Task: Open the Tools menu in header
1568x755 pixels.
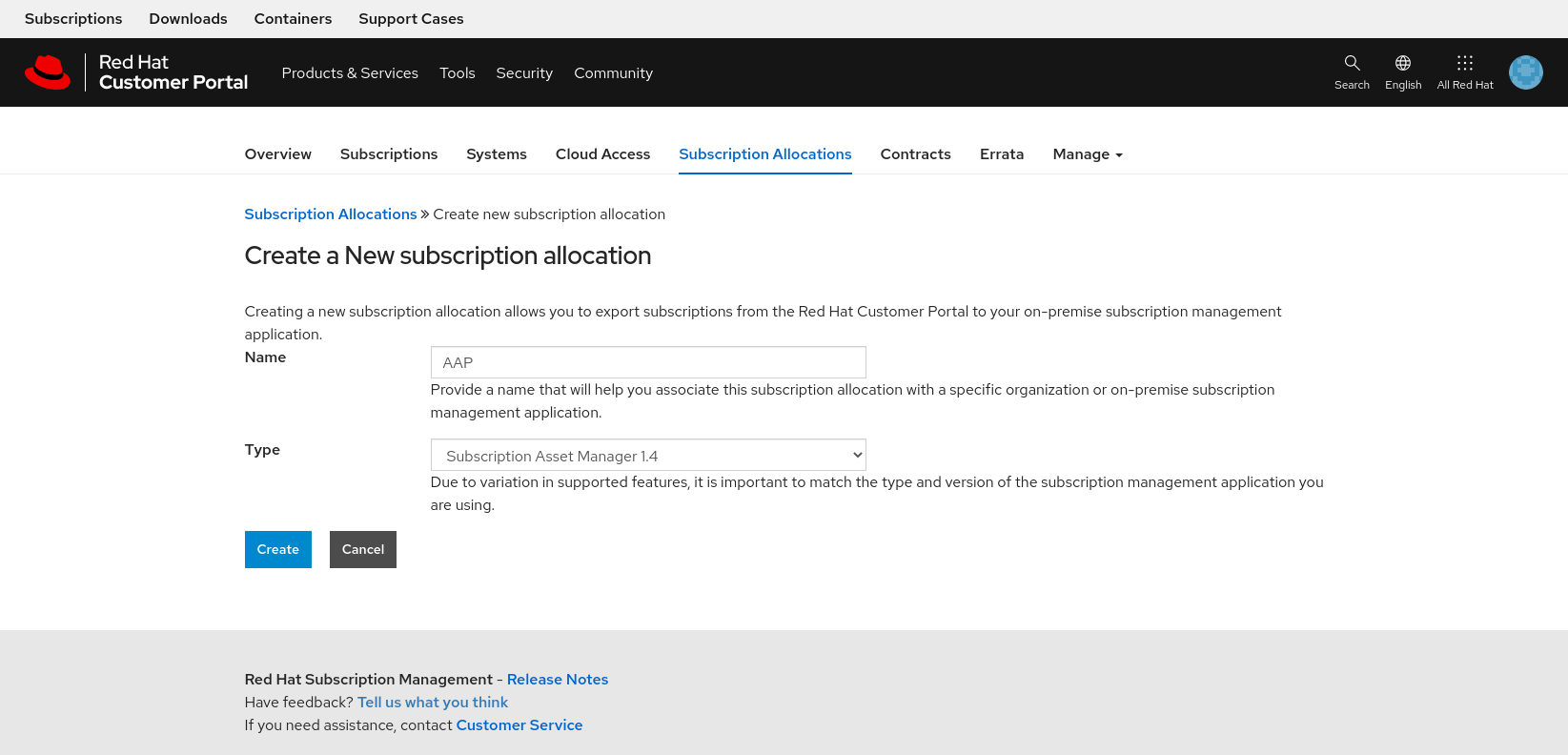Action: [457, 73]
